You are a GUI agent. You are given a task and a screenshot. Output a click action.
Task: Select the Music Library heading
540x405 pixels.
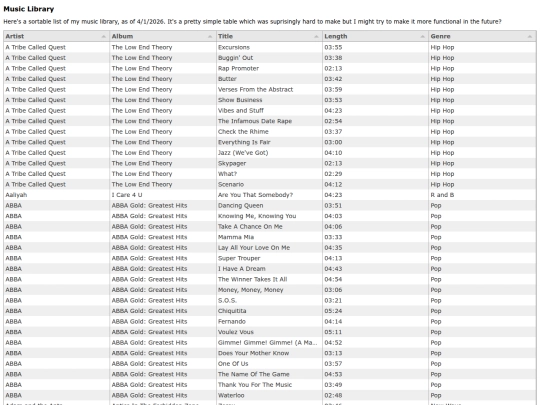[29, 9]
